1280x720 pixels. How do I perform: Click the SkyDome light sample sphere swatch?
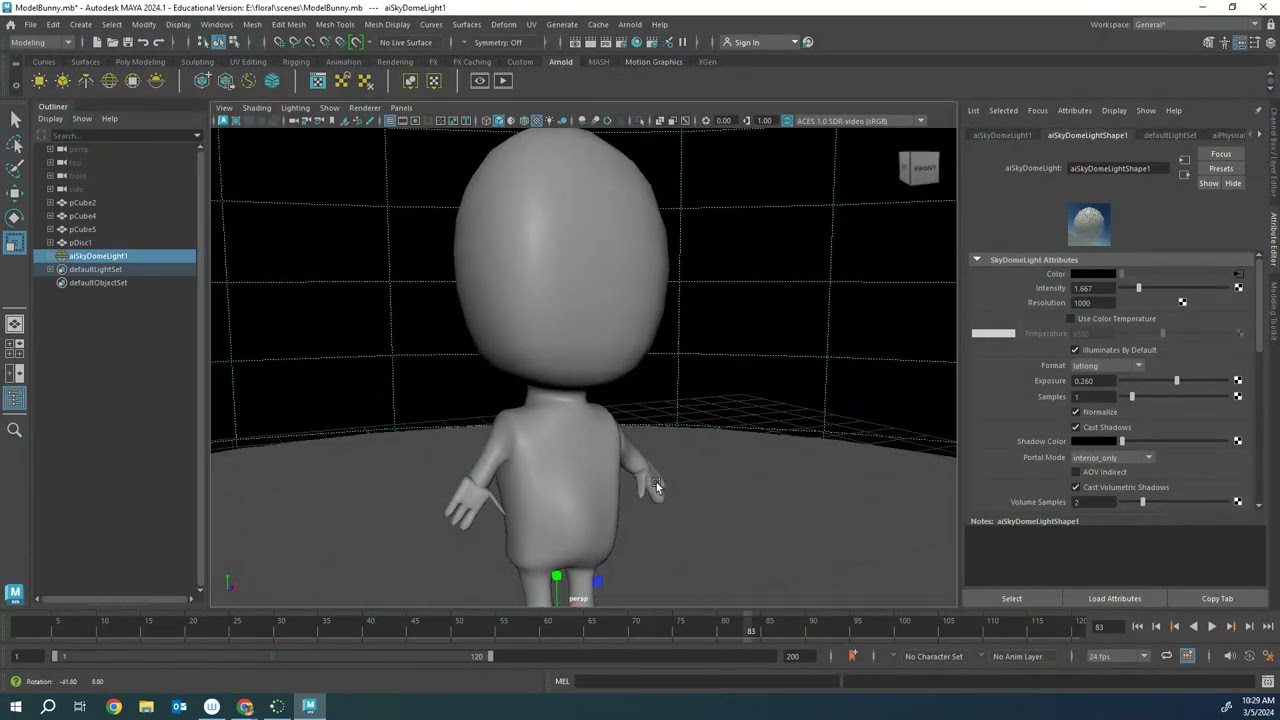(x=1089, y=224)
